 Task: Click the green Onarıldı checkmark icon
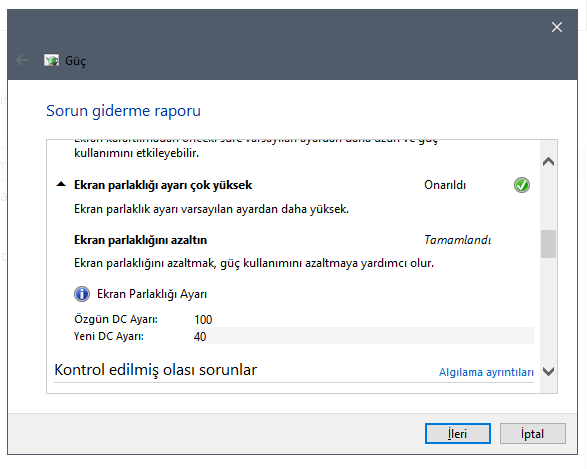click(521, 185)
